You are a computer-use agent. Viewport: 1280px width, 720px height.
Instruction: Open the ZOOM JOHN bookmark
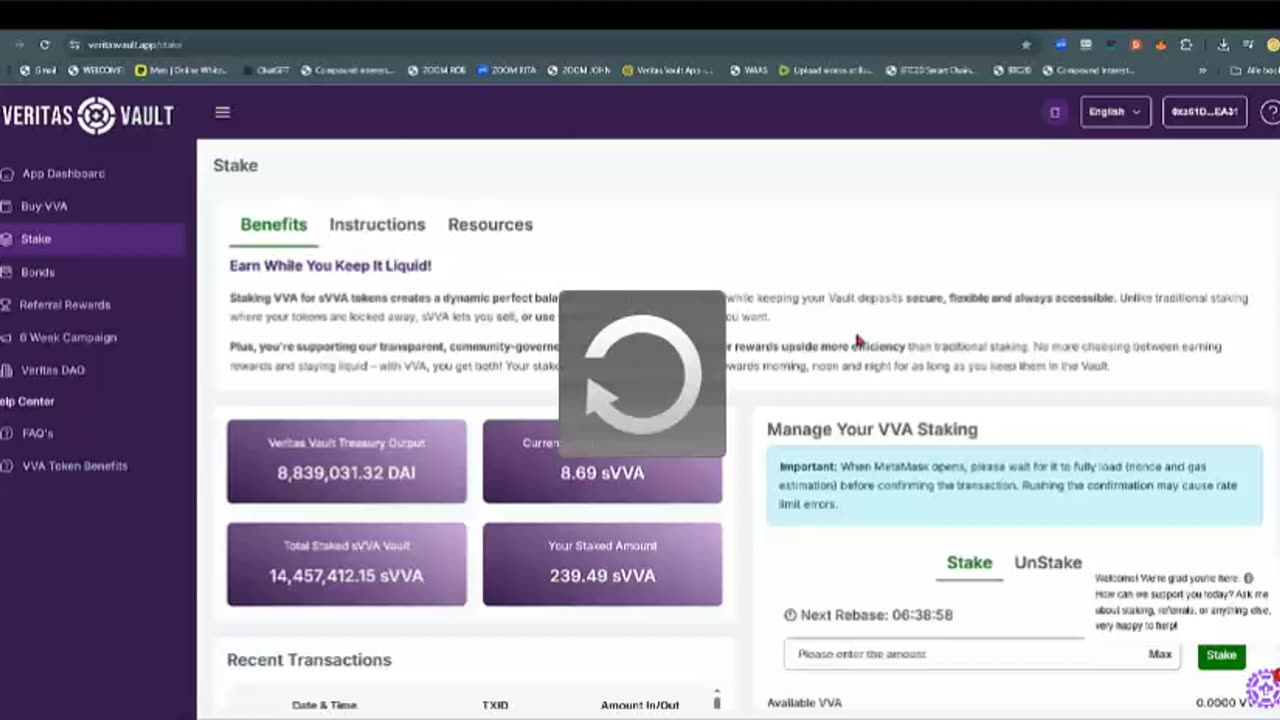point(578,71)
